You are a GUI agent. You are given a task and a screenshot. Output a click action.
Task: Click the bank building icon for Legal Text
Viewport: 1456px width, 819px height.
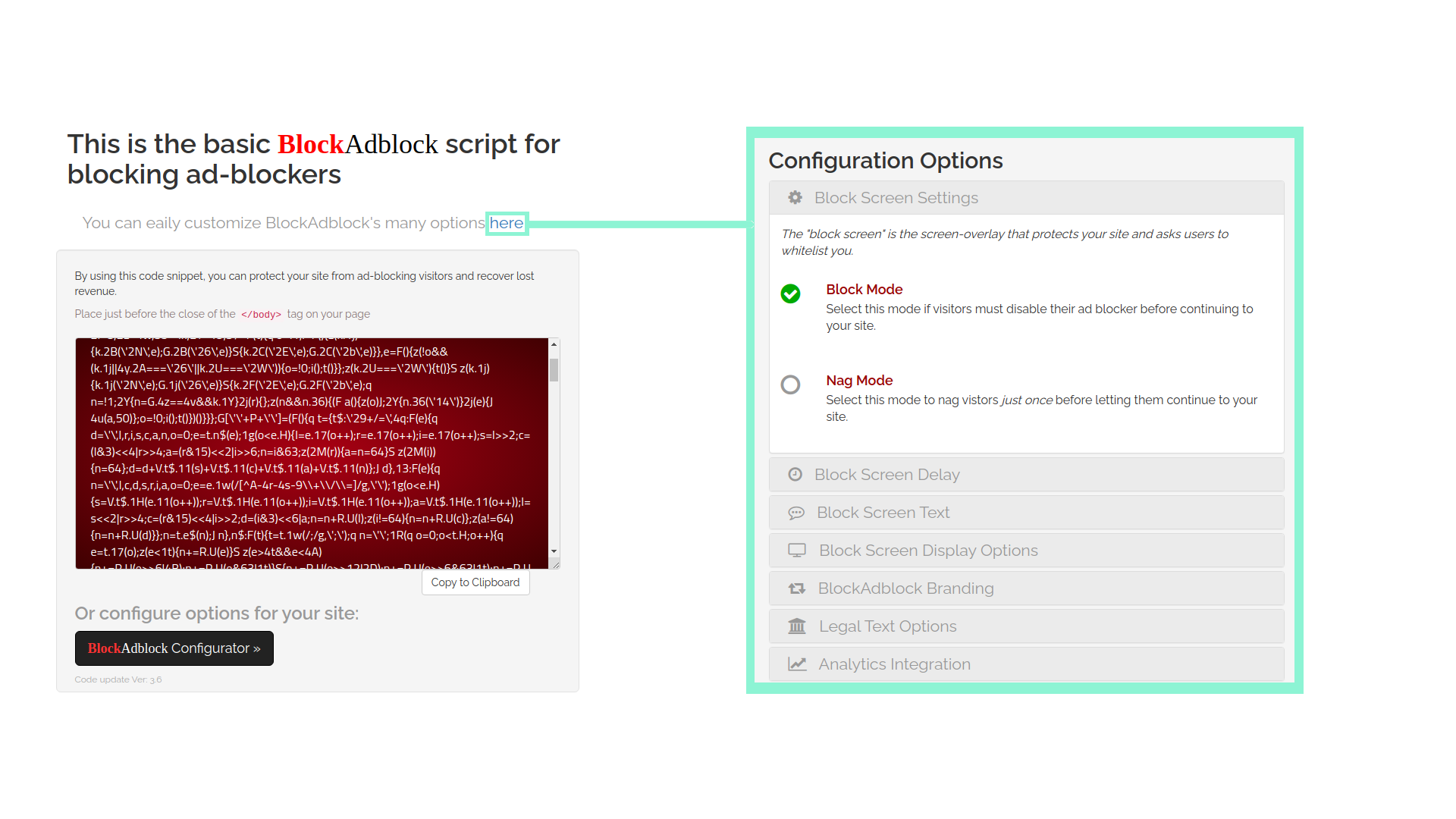point(797,626)
